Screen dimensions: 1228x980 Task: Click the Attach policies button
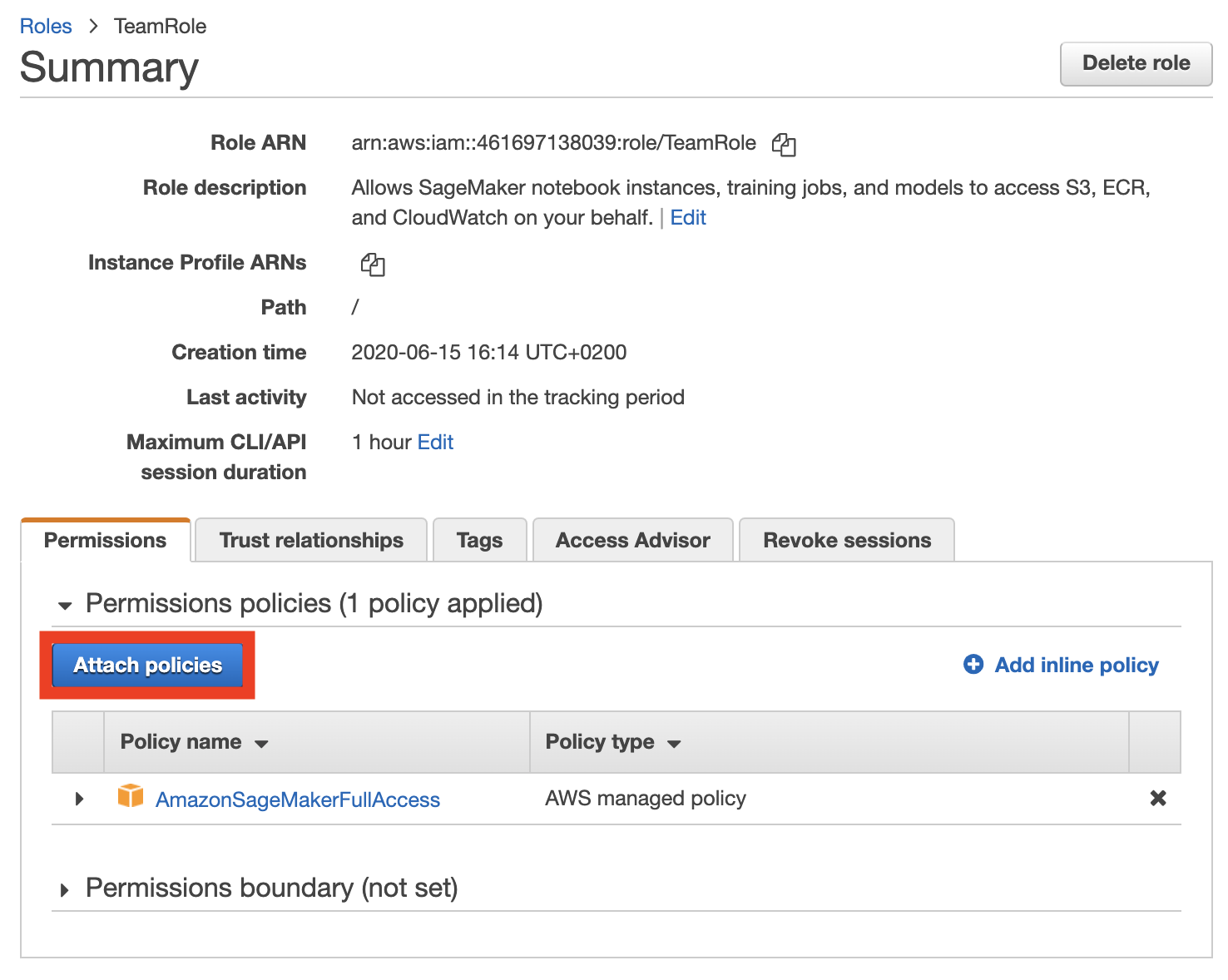pyautogui.click(x=147, y=665)
